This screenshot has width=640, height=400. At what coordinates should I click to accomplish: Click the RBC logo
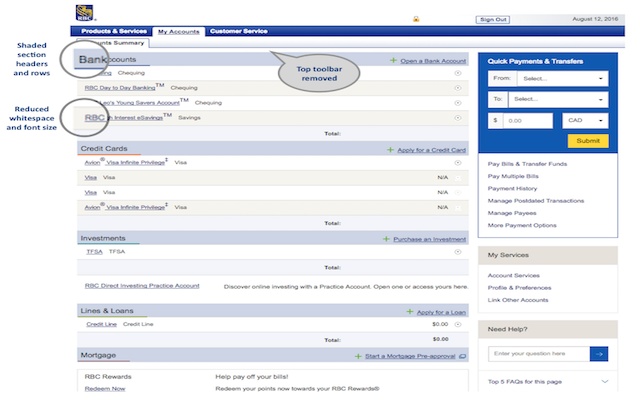(x=85, y=13)
